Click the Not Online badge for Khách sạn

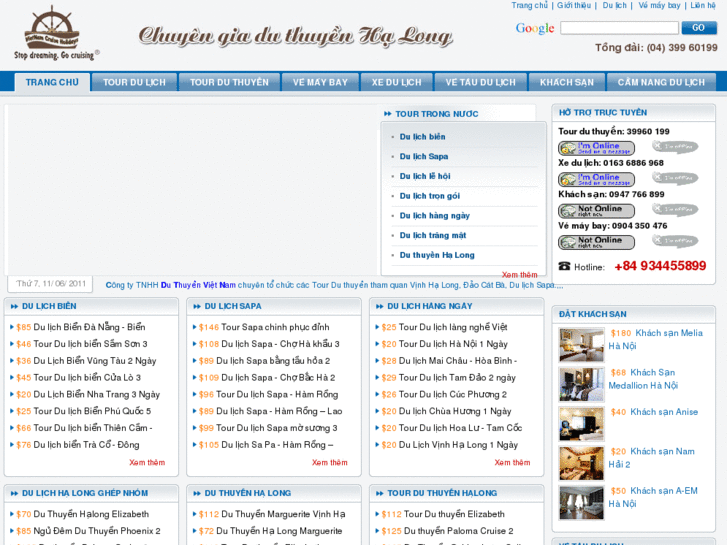pyautogui.click(x=596, y=211)
